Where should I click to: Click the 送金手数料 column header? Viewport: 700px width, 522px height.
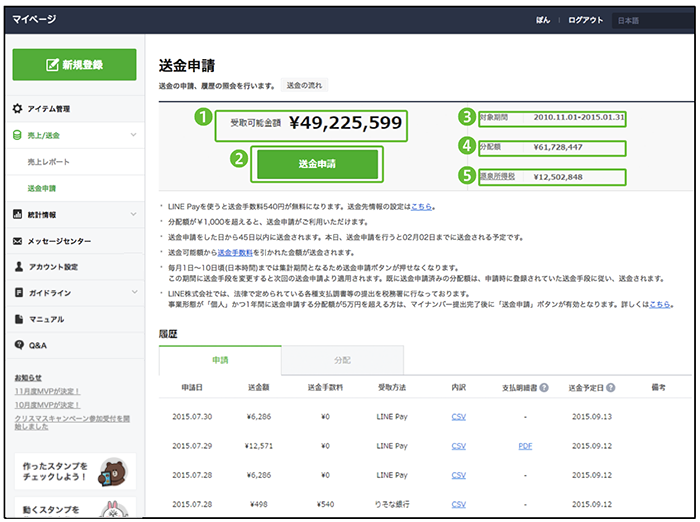[x=325, y=388]
